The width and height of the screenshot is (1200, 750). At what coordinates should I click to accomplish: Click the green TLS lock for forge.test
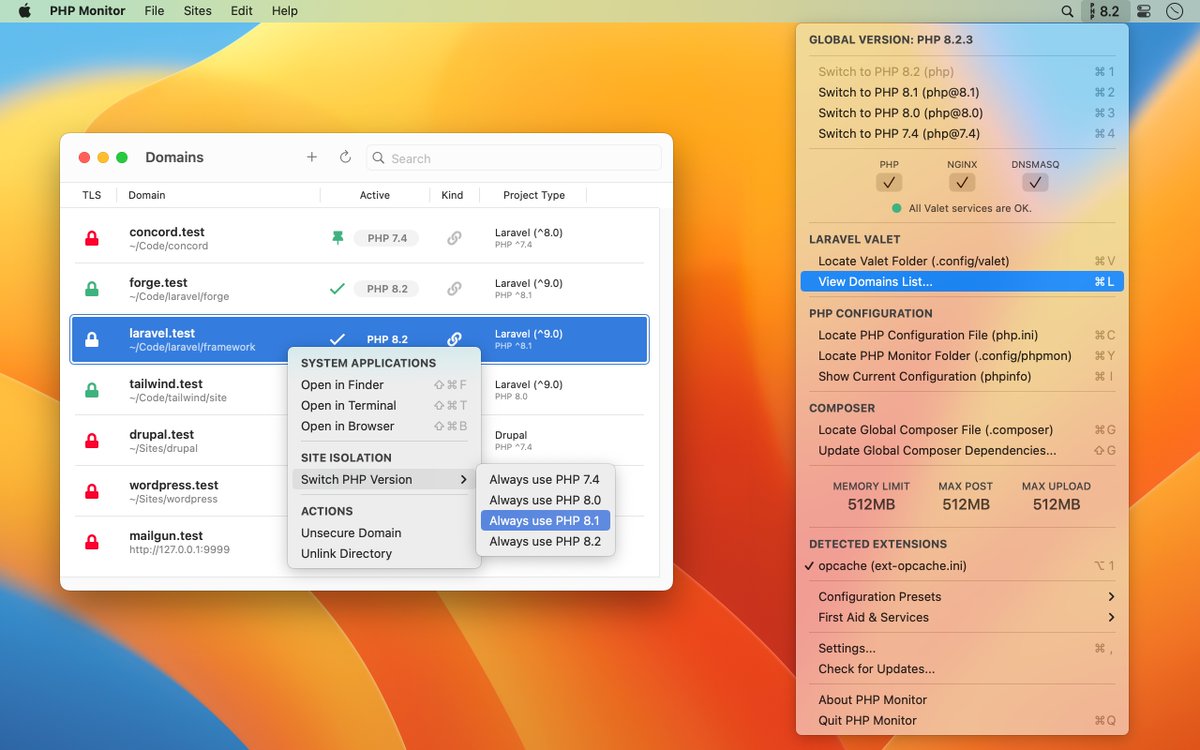click(x=91, y=288)
